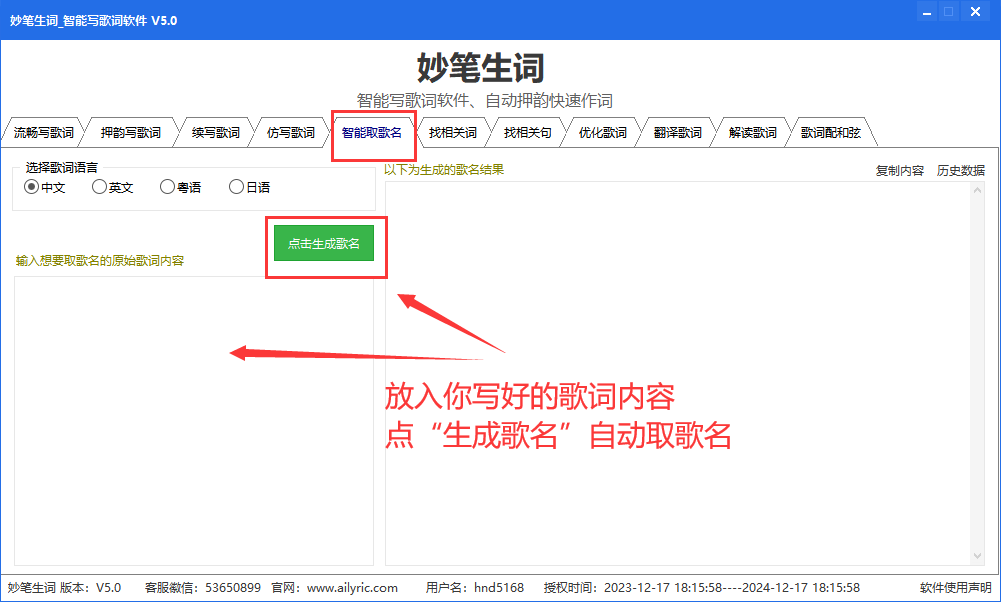This screenshot has height=602, width=1001.
Task: Open the 流畅写歌词 tab
Action: pos(43,133)
